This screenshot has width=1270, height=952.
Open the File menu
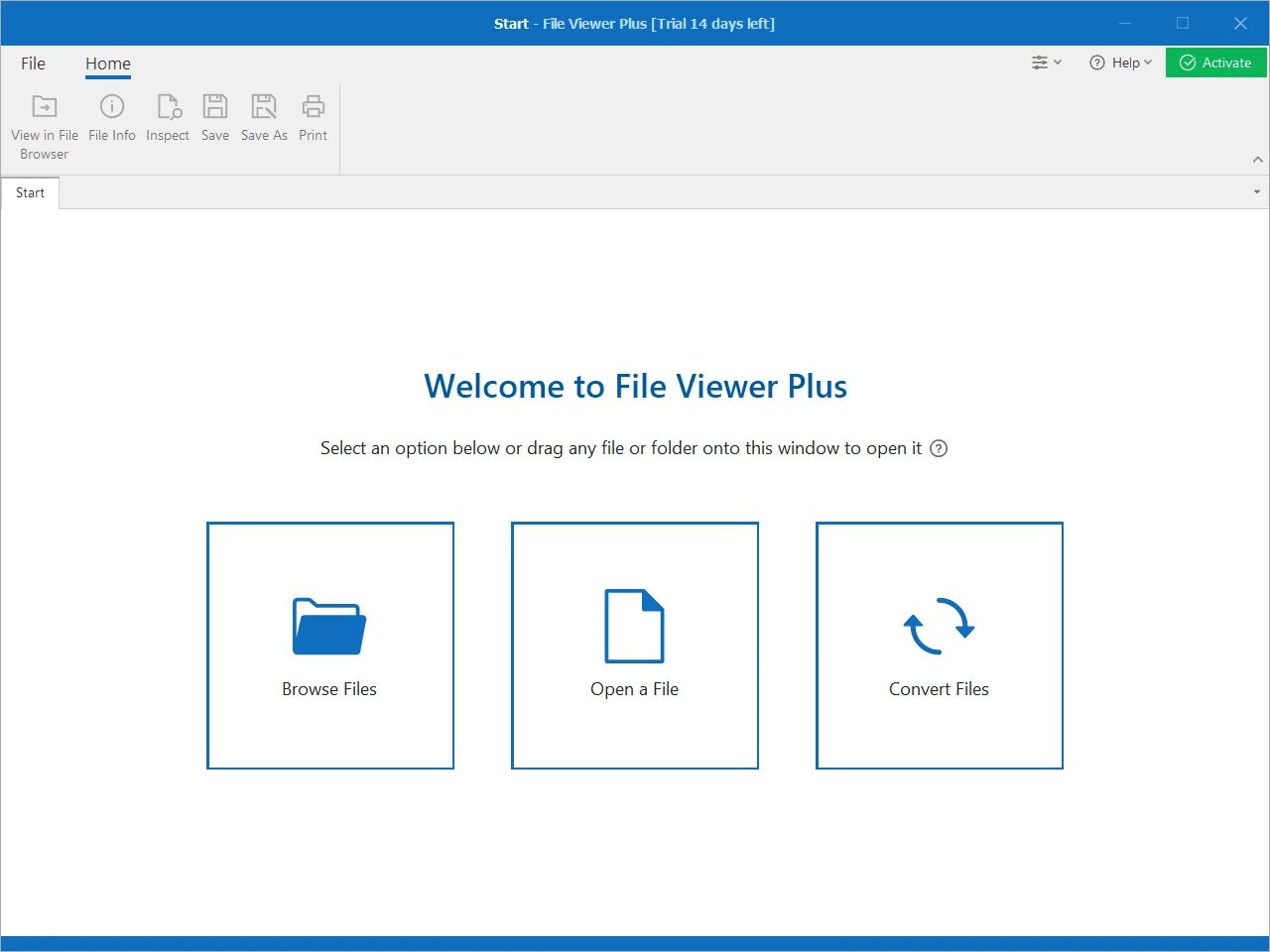coord(32,62)
